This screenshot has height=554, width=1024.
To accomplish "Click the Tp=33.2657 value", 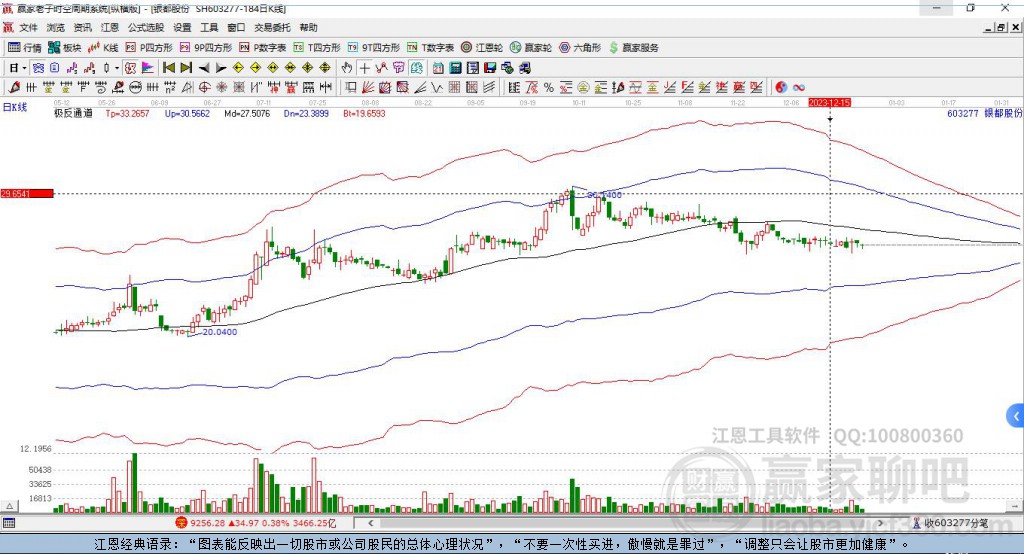I will click(127, 114).
